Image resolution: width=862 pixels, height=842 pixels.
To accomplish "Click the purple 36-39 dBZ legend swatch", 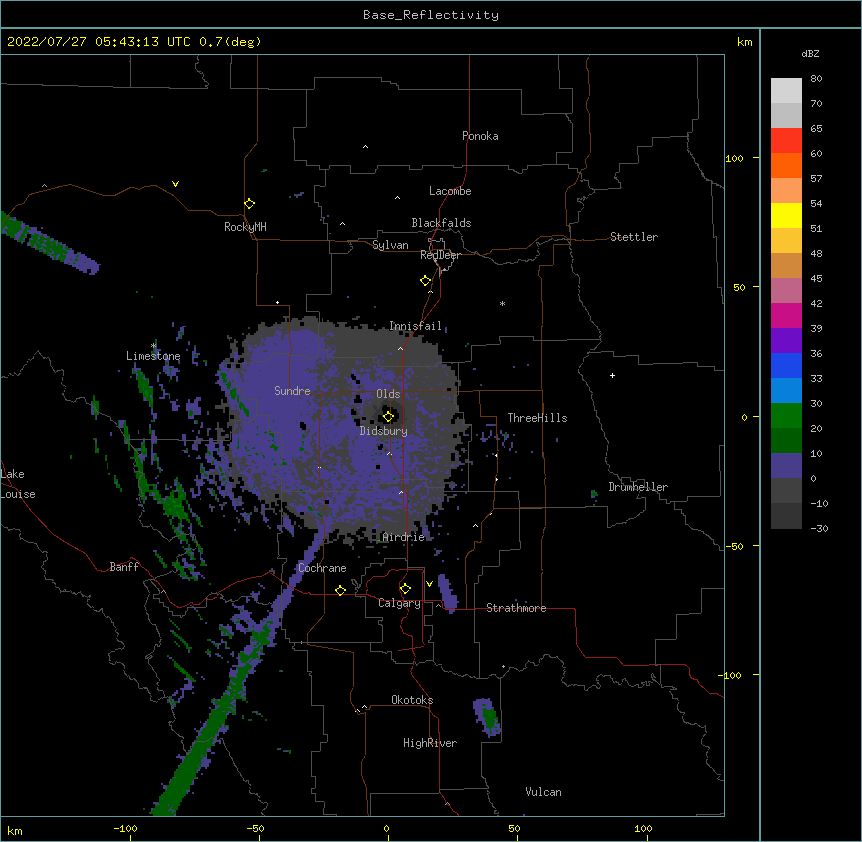I will 786,341.
